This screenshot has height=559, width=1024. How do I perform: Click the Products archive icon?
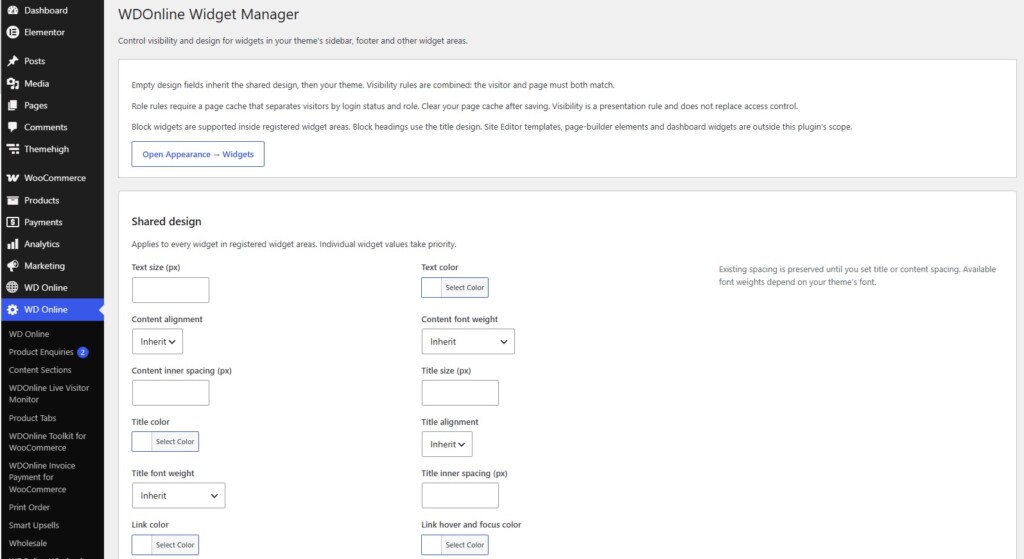12,200
